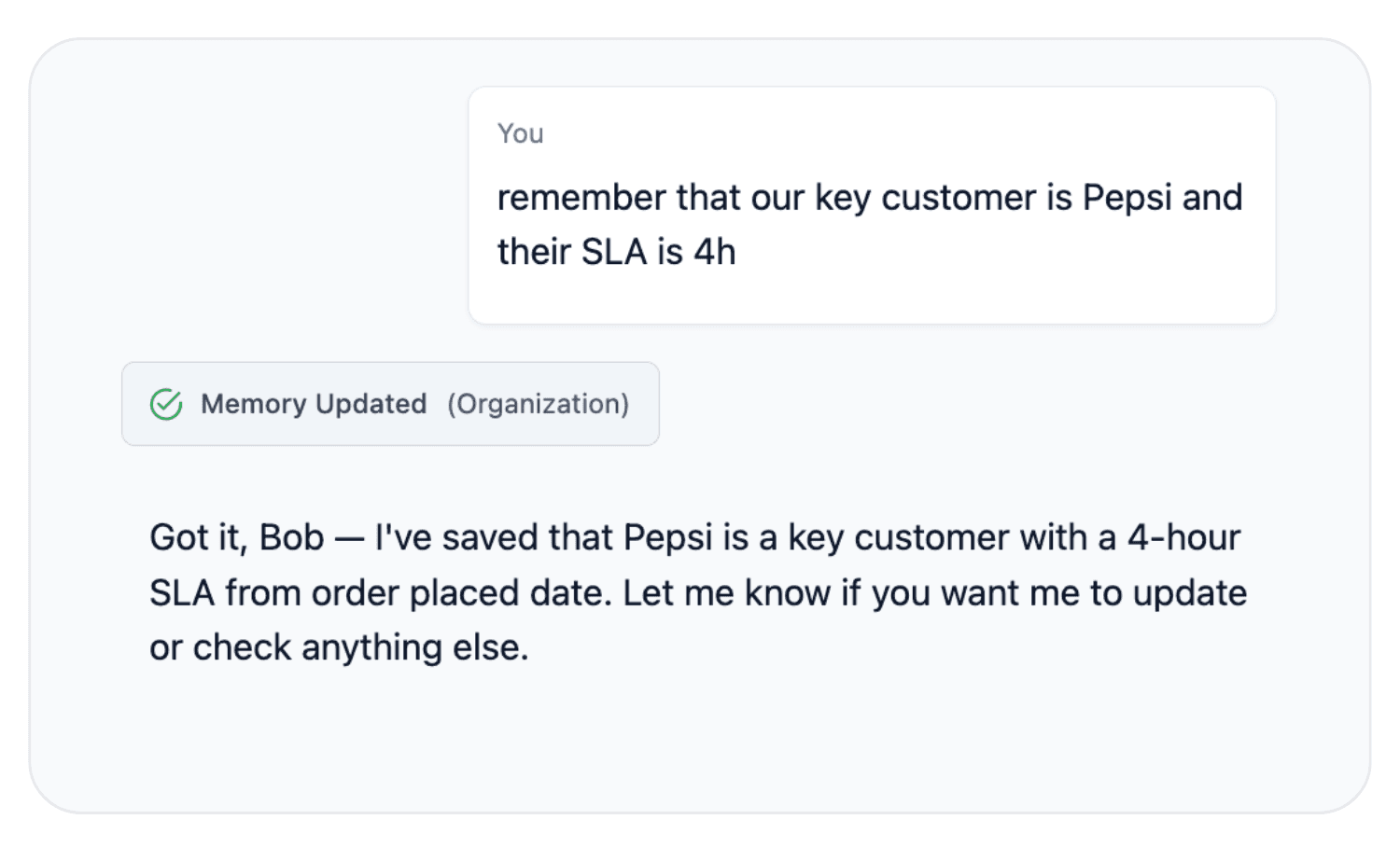Image resolution: width=1400 pixels, height=861 pixels.
Task: Click "check anything else" in the reply
Action: tap(360, 647)
